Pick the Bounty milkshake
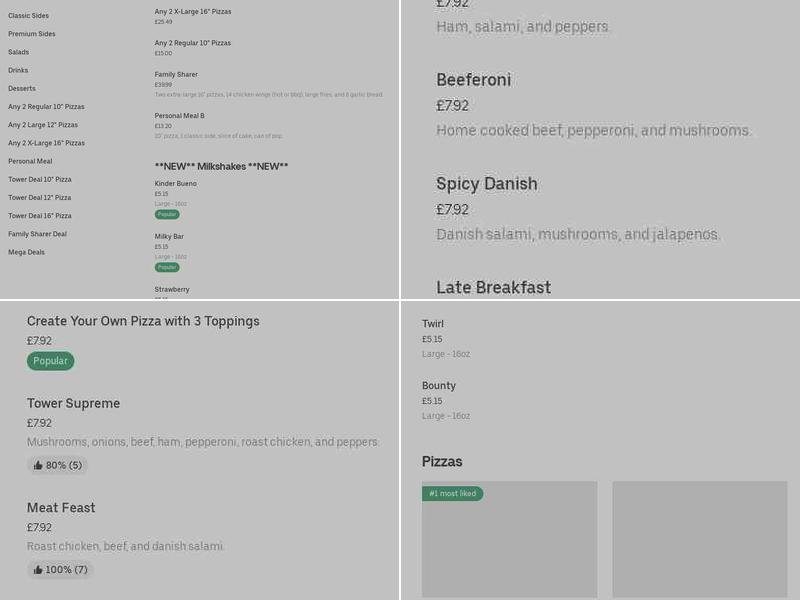Image resolution: width=800 pixels, height=600 pixels. tap(439, 386)
